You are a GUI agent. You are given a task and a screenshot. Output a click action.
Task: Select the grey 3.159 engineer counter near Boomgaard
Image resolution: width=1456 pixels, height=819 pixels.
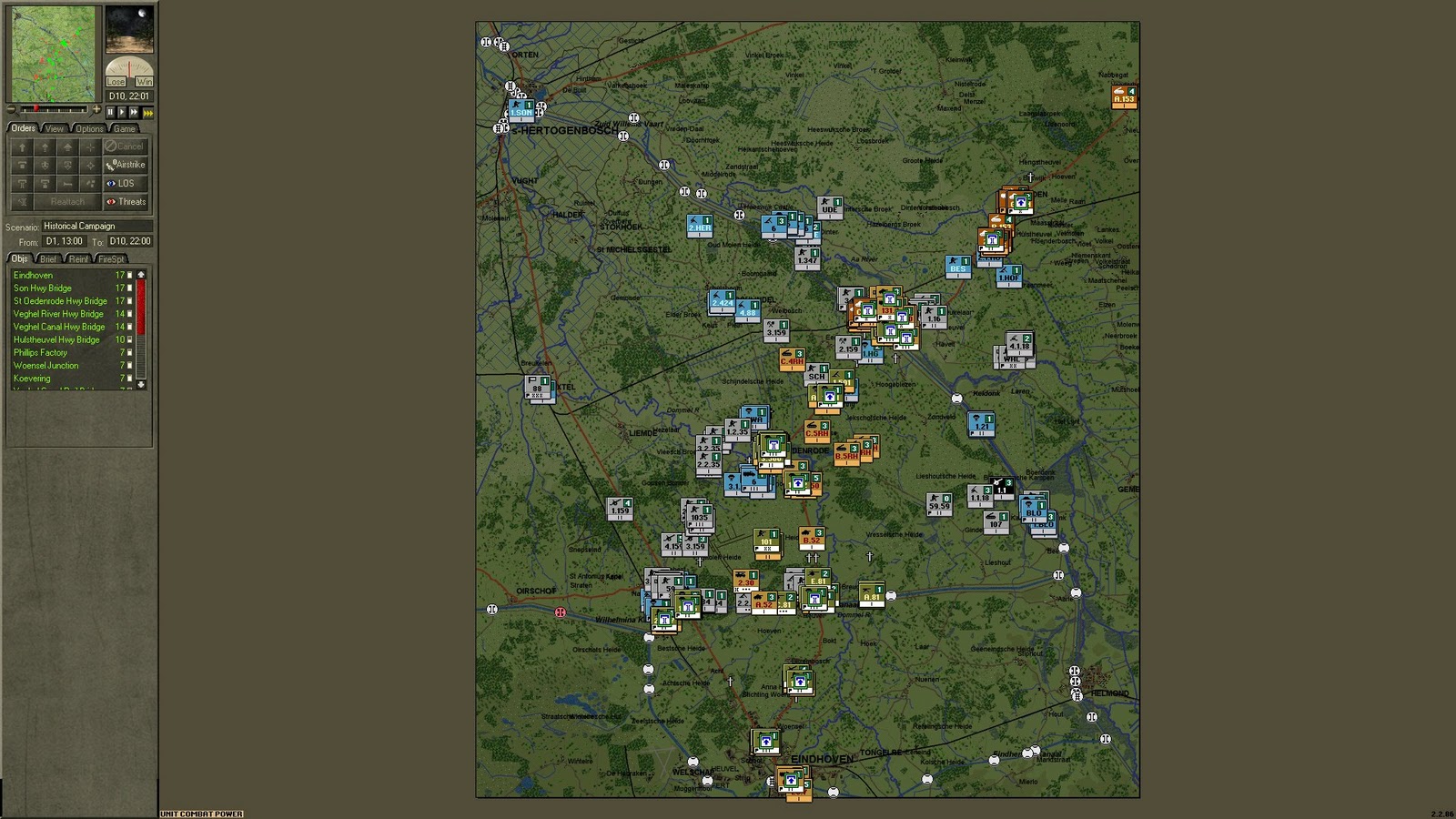[x=776, y=329]
